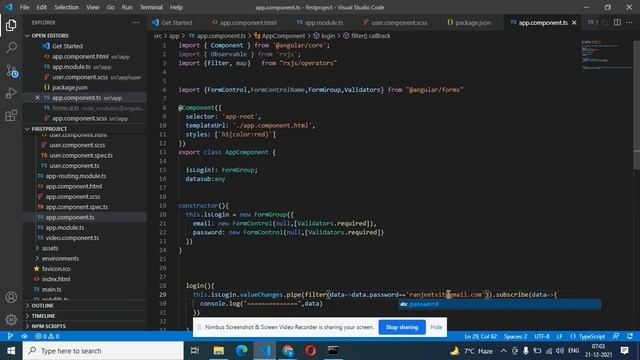Image resolution: width=640 pixels, height=360 pixels.
Task: Open video.component.ts in file tree
Action: tap(72, 238)
